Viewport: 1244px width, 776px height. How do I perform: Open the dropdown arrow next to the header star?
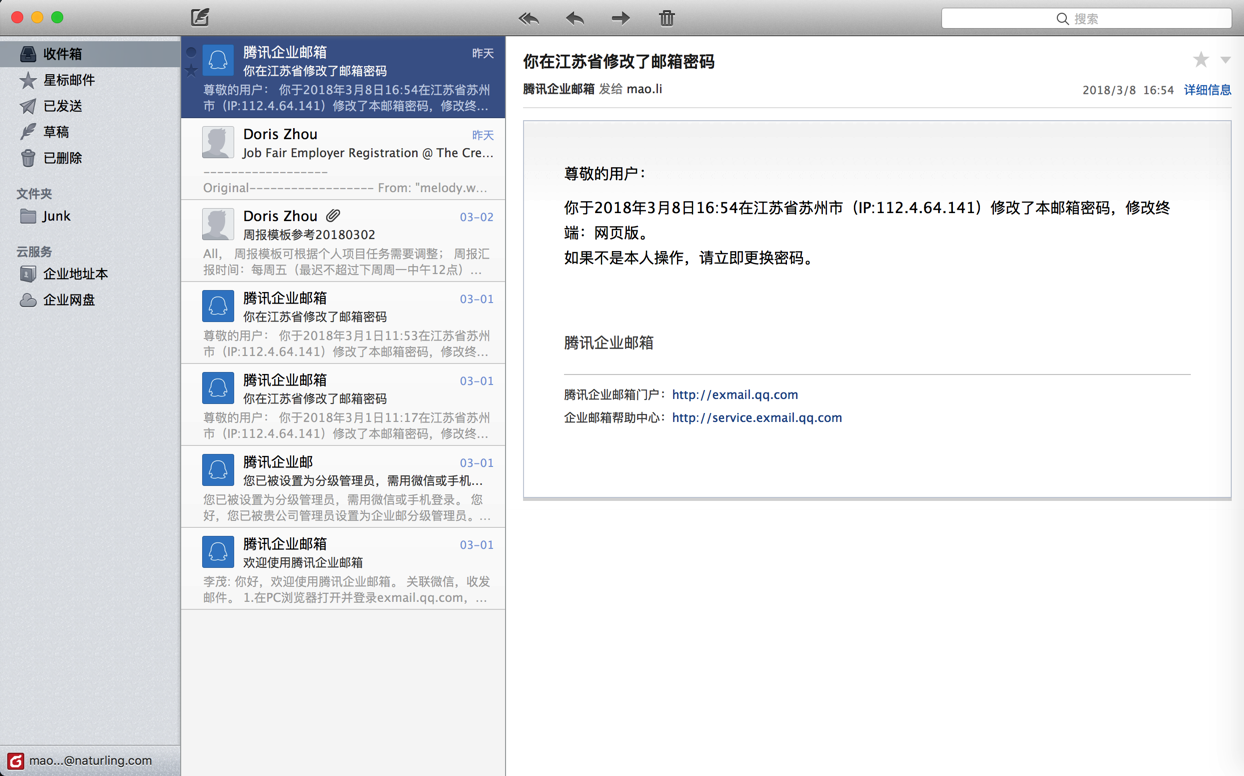coord(1225,60)
